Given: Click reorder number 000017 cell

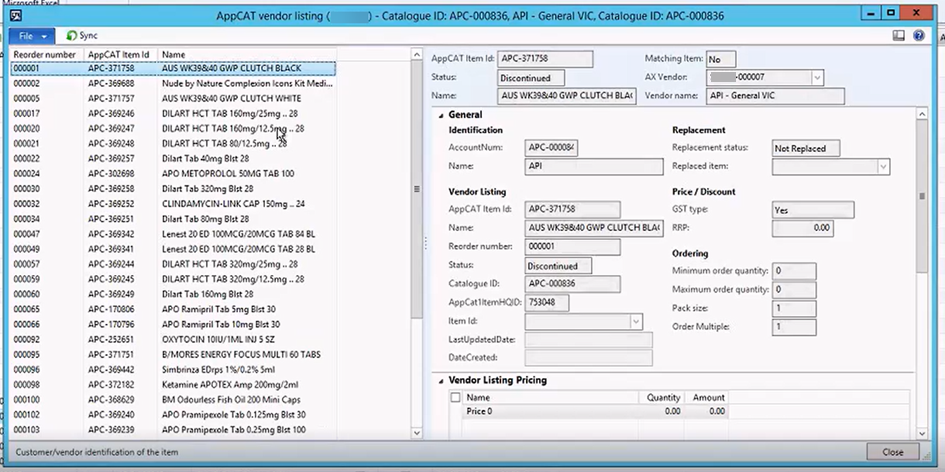Looking at the screenshot, I should click(47, 113).
